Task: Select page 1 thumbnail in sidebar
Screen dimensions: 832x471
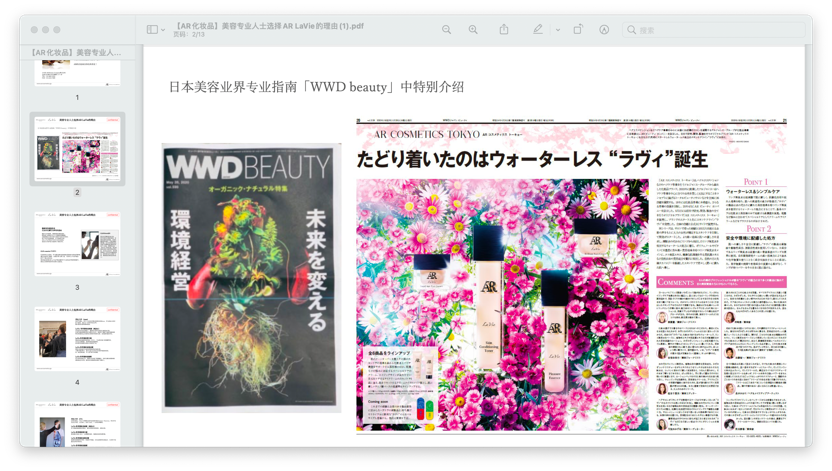Action: [x=77, y=73]
